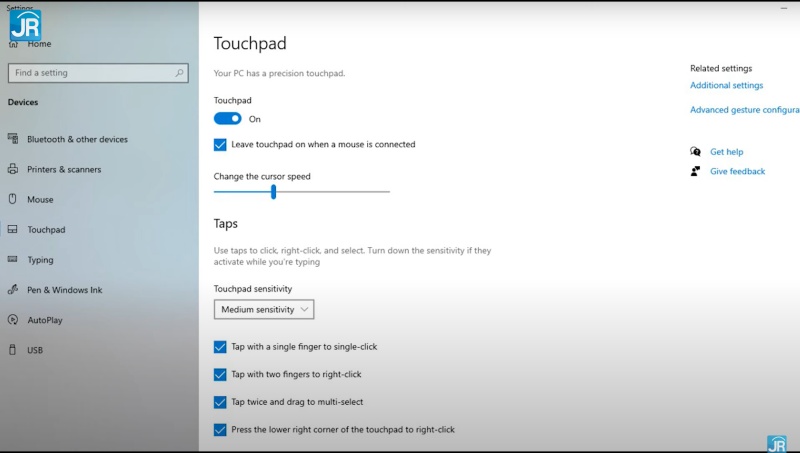The image size is (800, 453).
Task: Click the Give feedback person icon
Action: (695, 171)
